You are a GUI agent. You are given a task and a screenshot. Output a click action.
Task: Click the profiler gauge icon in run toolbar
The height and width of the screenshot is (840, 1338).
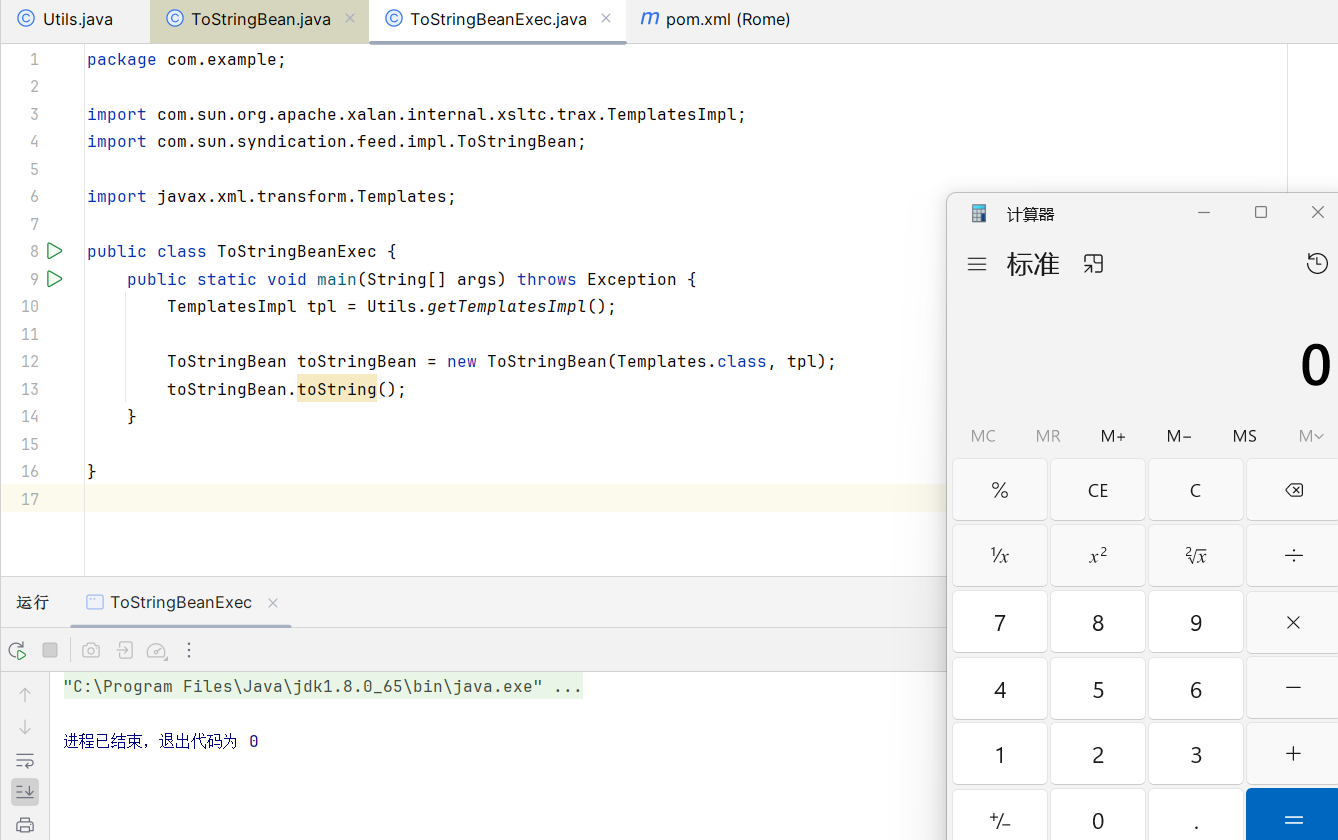click(x=156, y=650)
